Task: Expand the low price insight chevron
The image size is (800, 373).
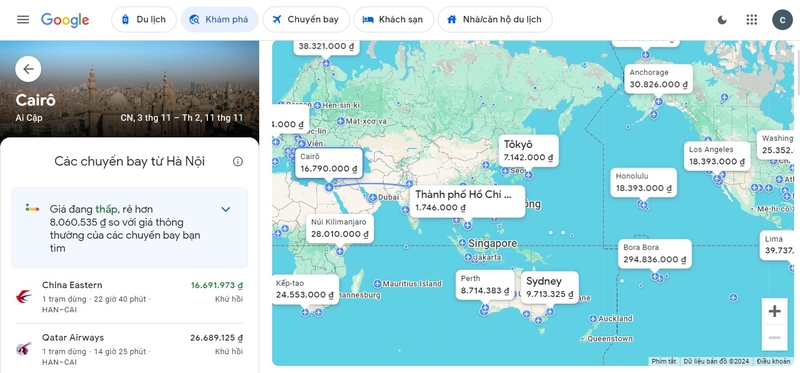Action: point(226,209)
